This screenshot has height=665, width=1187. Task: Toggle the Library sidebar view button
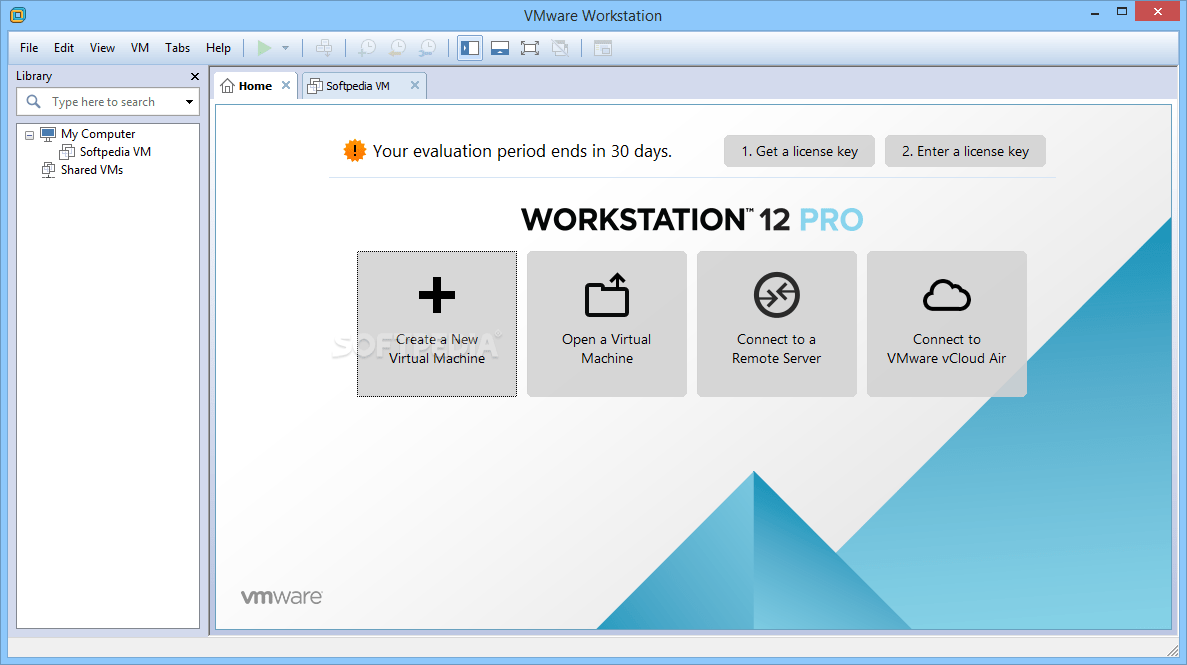(470, 48)
